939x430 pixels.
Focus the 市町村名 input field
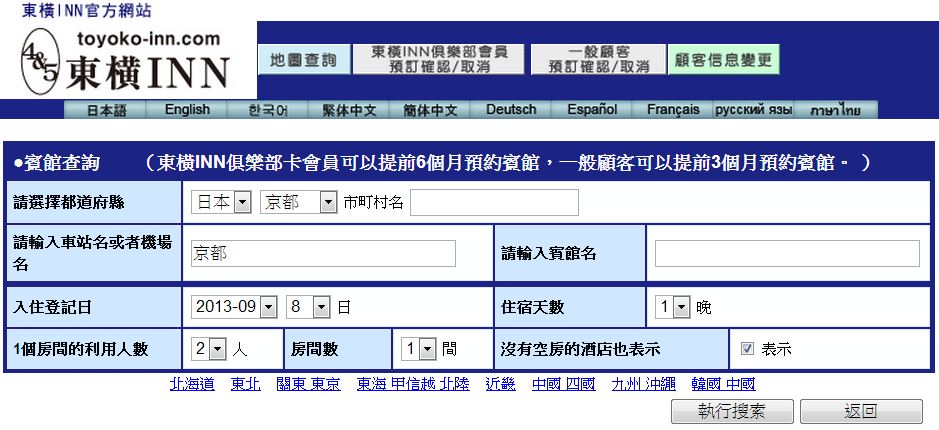click(494, 202)
